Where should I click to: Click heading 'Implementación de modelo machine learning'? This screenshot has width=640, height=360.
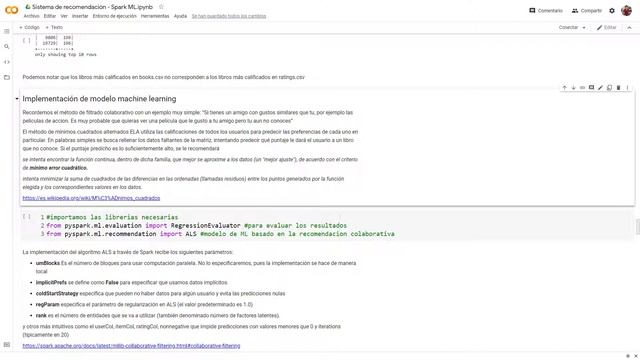click(x=99, y=99)
